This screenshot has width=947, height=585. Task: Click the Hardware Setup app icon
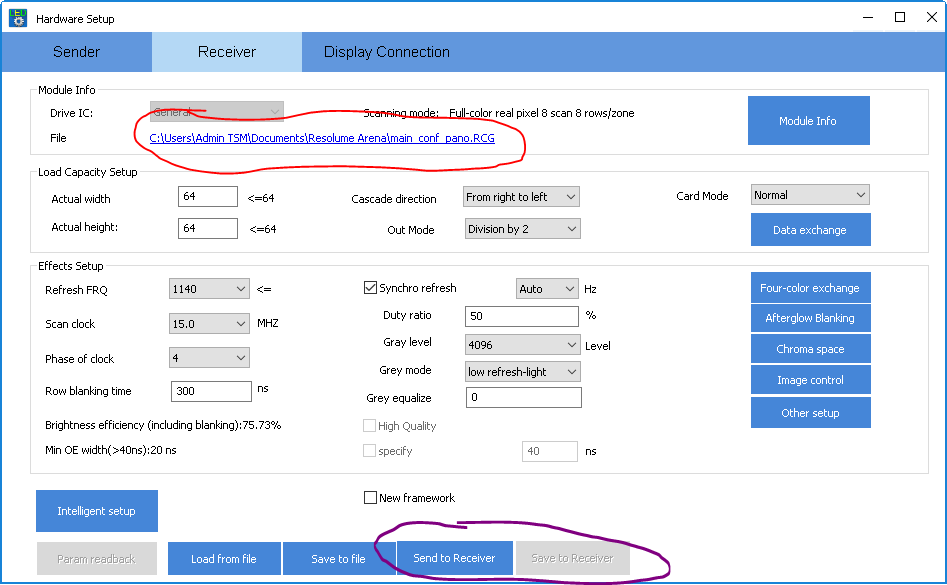tap(18, 17)
